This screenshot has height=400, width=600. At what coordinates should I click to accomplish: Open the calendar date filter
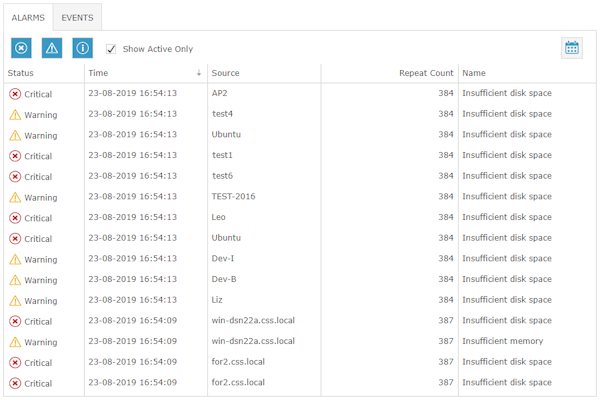572,48
